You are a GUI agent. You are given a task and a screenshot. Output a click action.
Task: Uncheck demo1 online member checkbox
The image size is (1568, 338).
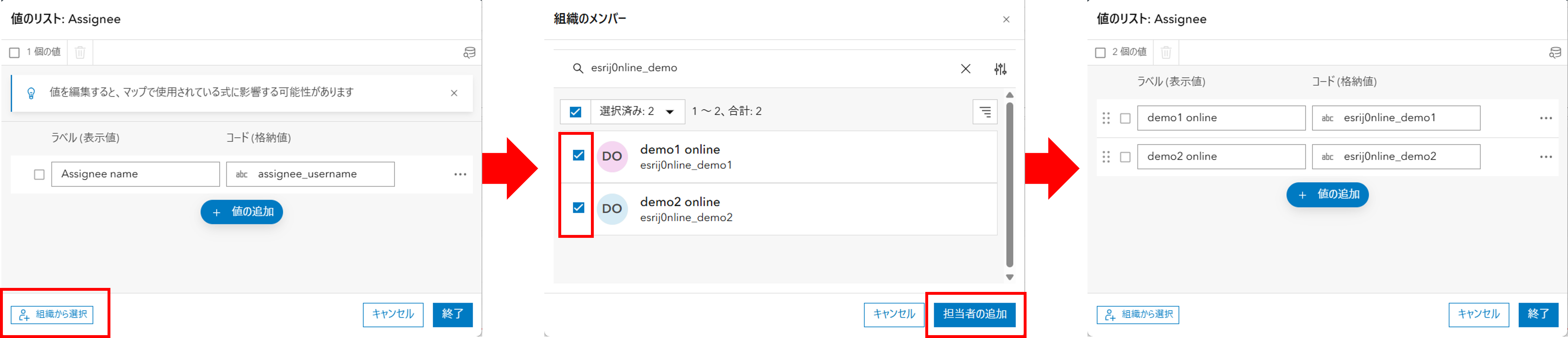pos(578,156)
